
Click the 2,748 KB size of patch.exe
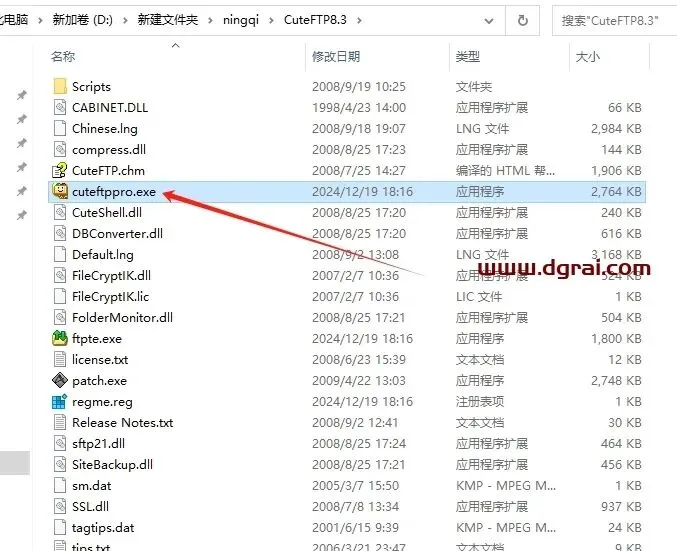click(616, 381)
